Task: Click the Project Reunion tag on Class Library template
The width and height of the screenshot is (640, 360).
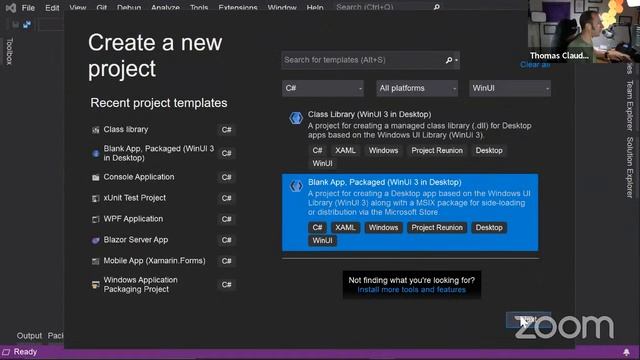Action: click(x=437, y=151)
